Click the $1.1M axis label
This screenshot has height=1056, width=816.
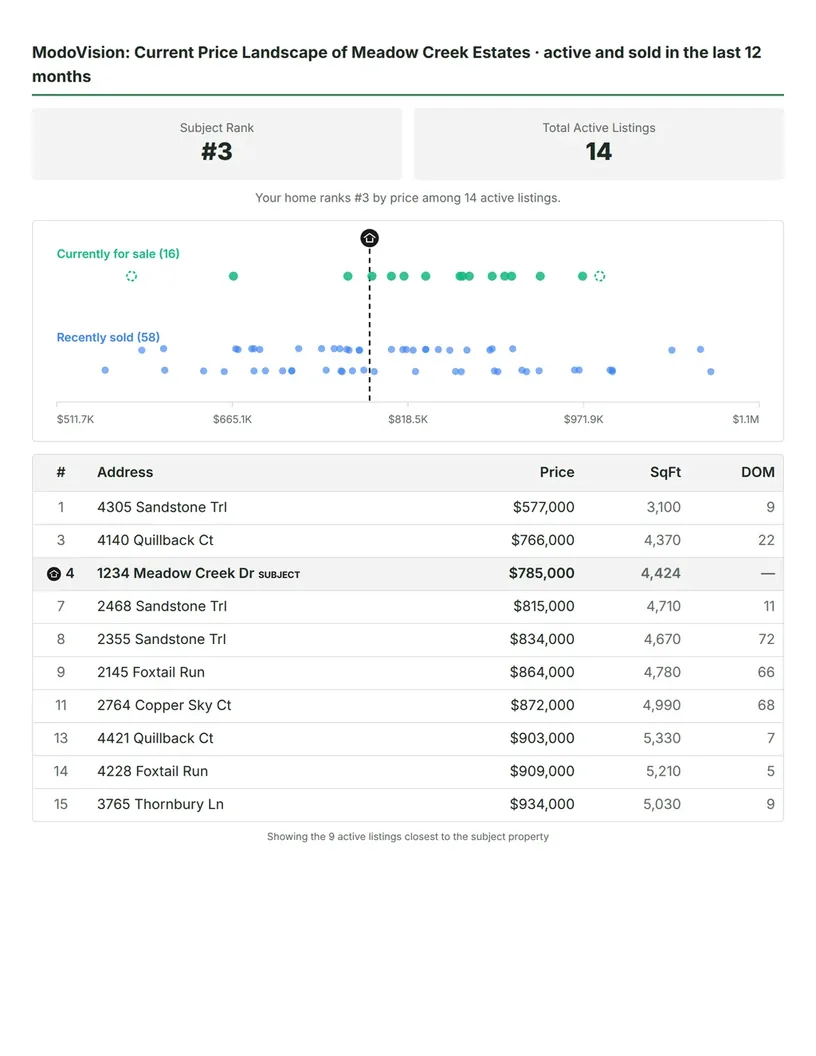(745, 419)
